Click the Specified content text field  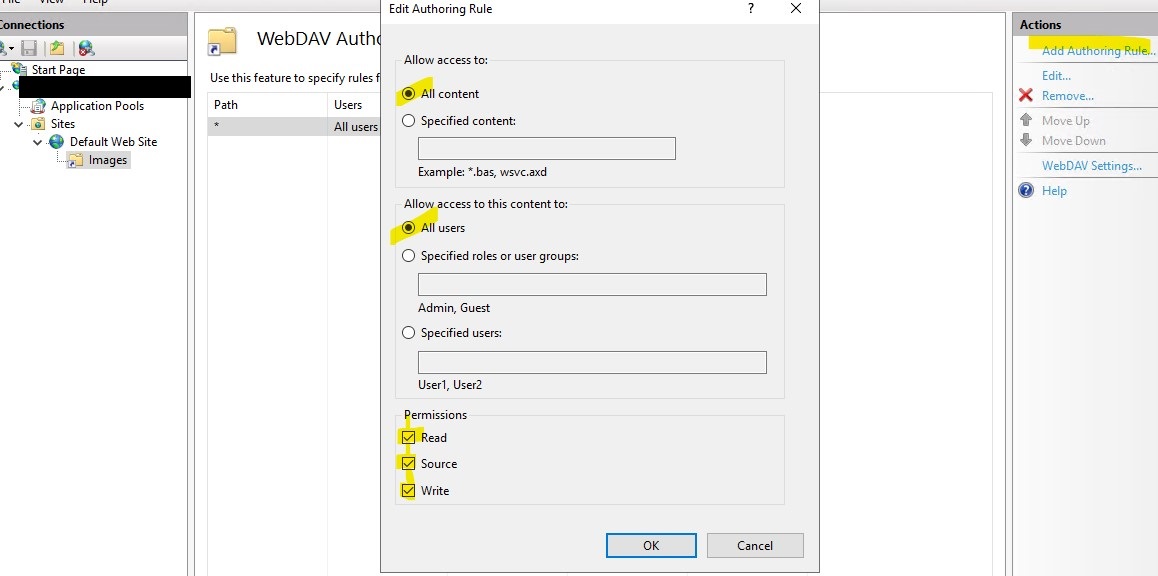(x=547, y=148)
